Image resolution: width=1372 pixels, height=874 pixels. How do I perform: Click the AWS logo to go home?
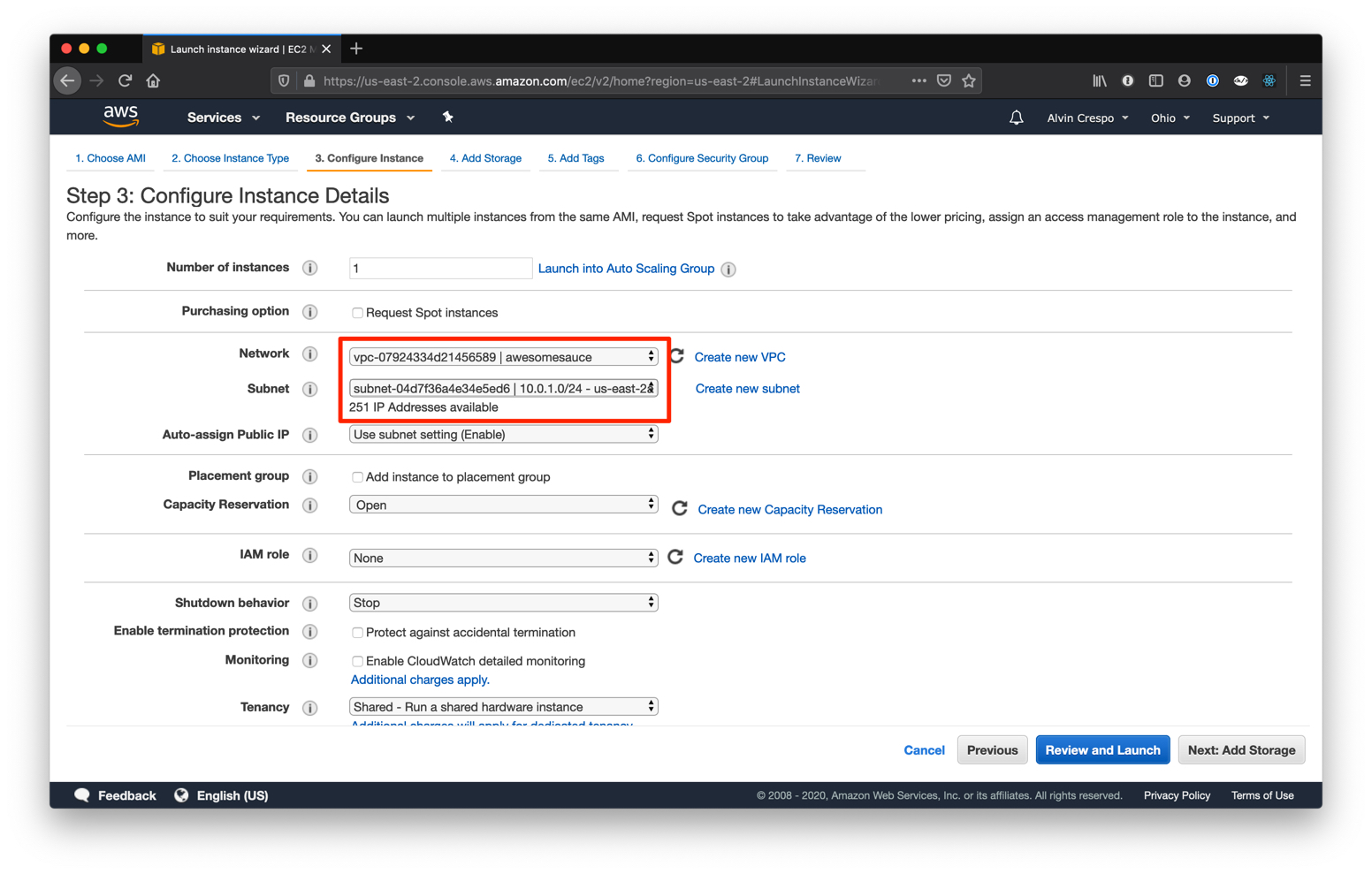point(120,116)
